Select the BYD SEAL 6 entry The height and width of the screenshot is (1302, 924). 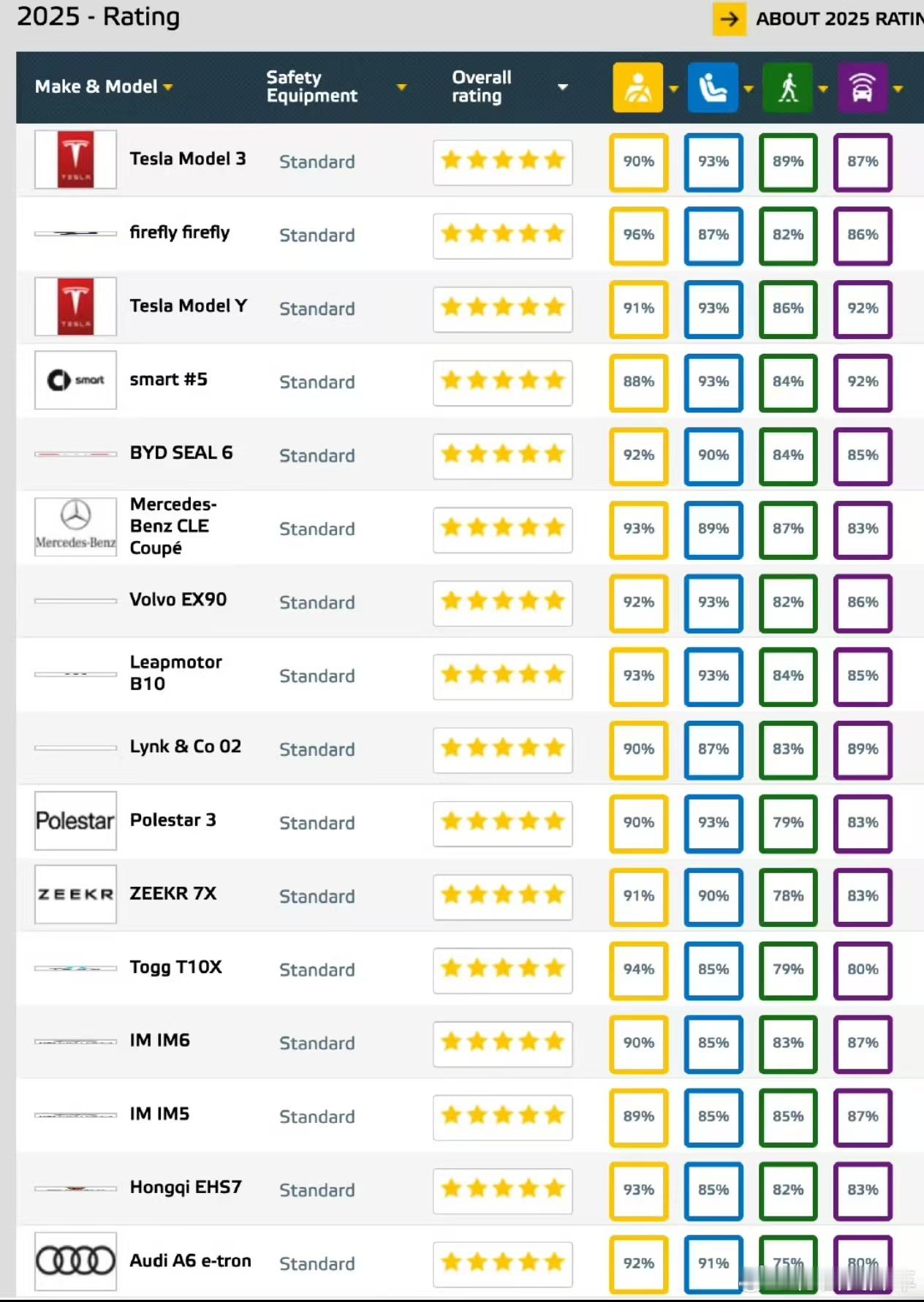[181, 453]
